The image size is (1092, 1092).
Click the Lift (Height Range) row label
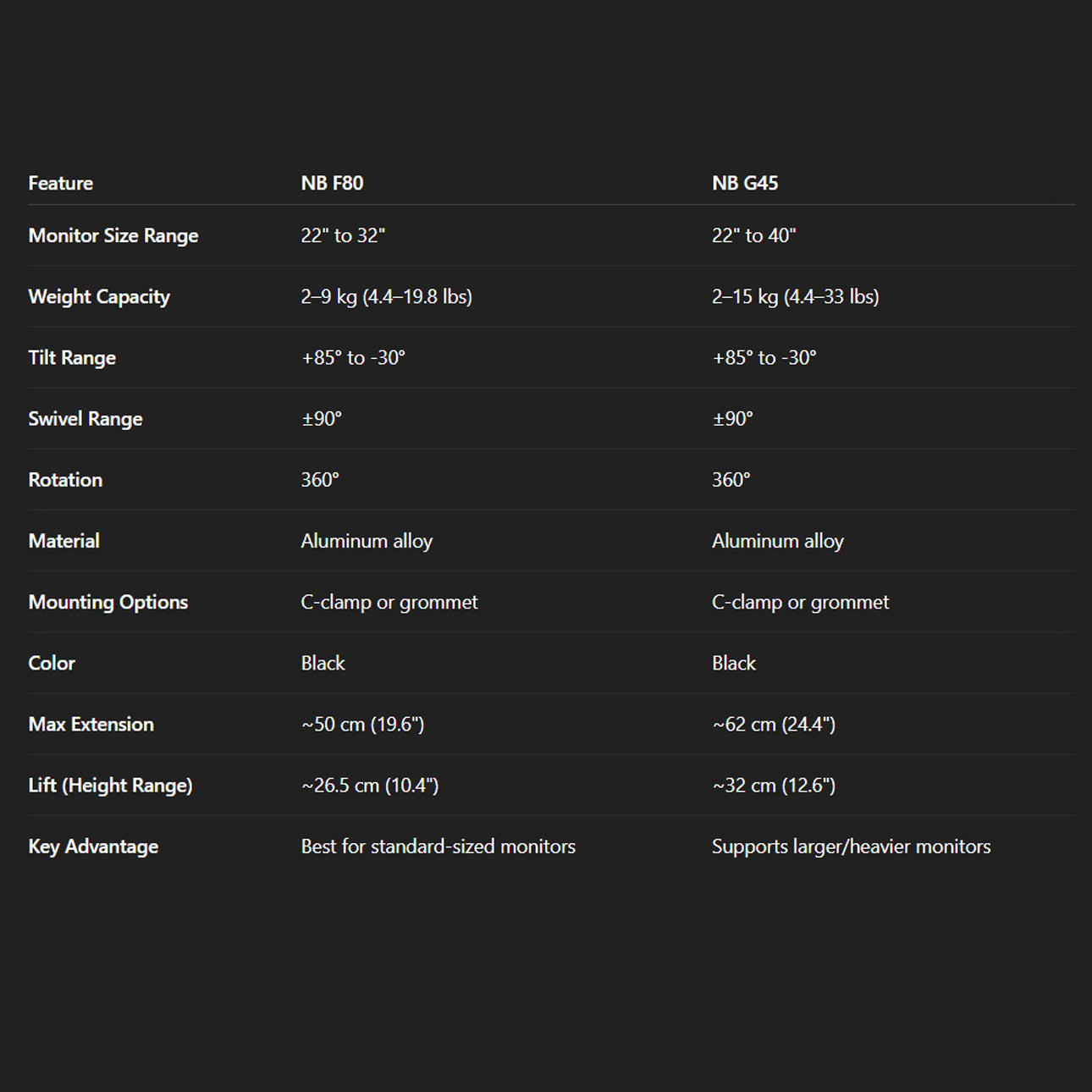pyautogui.click(x=111, y=785)
